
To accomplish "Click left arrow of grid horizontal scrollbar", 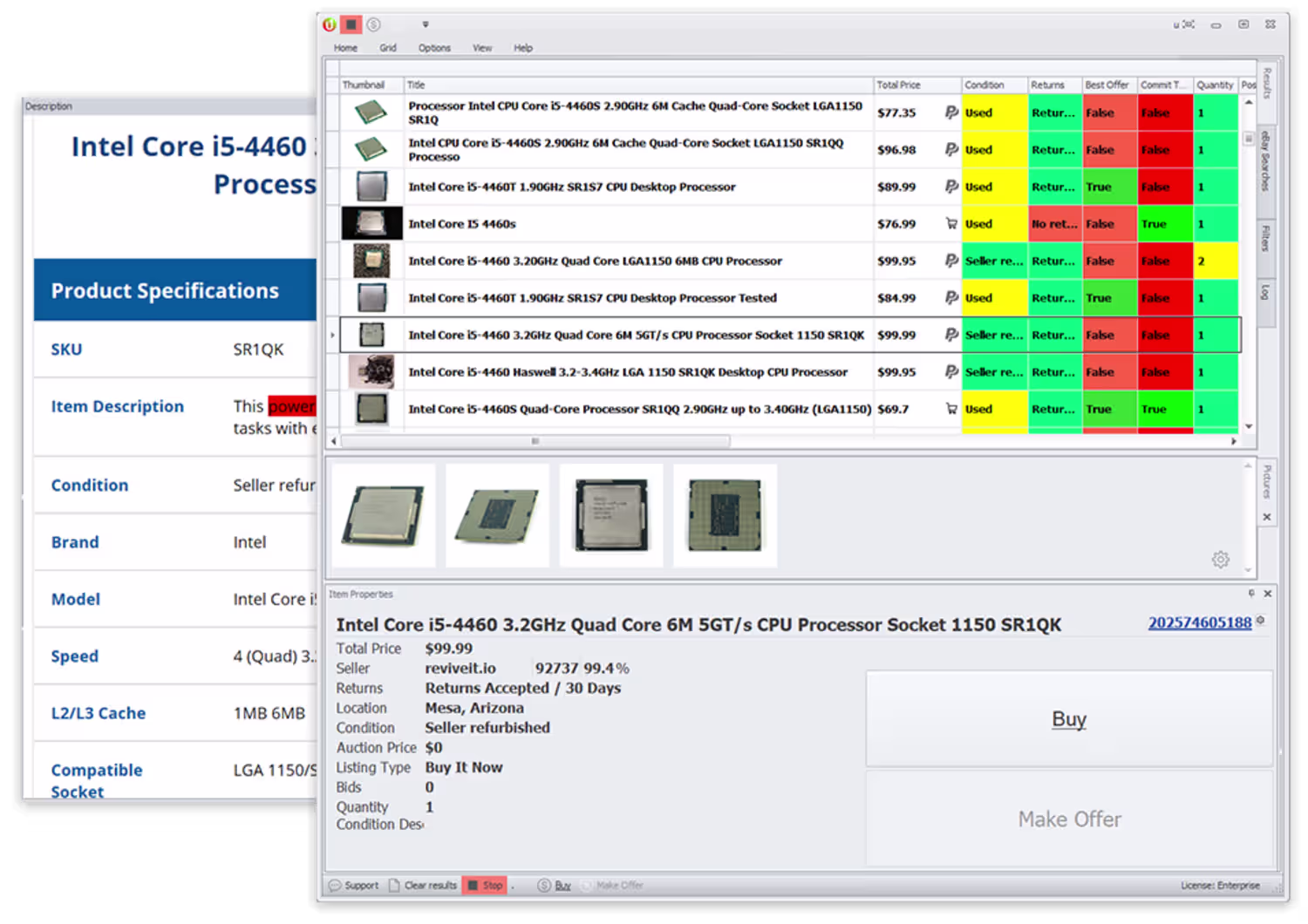I will [334, 441].
